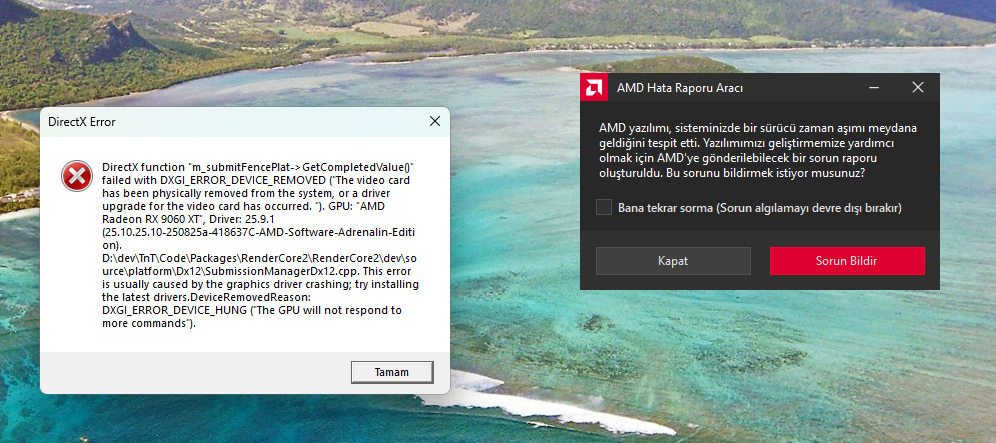996x443 pixels.
Task: Click the red error icon in DirectX dialog
Action: pos(76,175)
